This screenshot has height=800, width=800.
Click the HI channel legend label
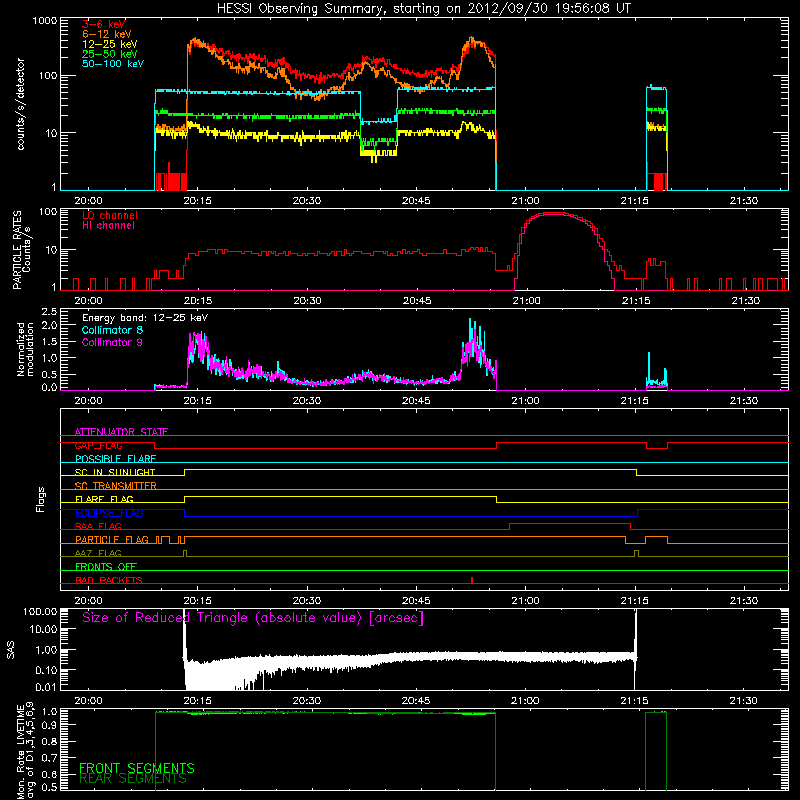click(108, 226)
